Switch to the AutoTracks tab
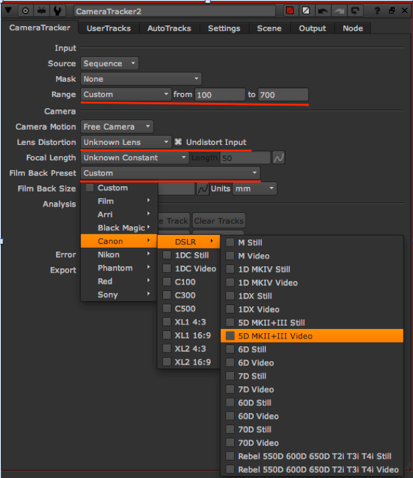413x478 pixels. point(169,28)
